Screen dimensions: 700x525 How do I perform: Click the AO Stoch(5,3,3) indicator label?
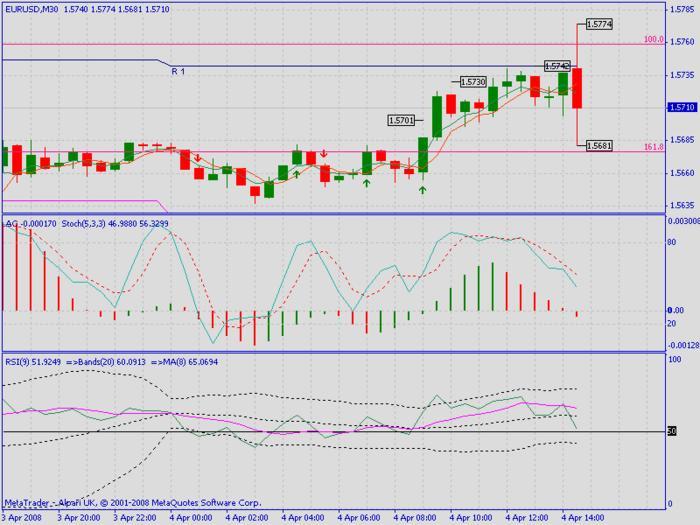[85, 224]
